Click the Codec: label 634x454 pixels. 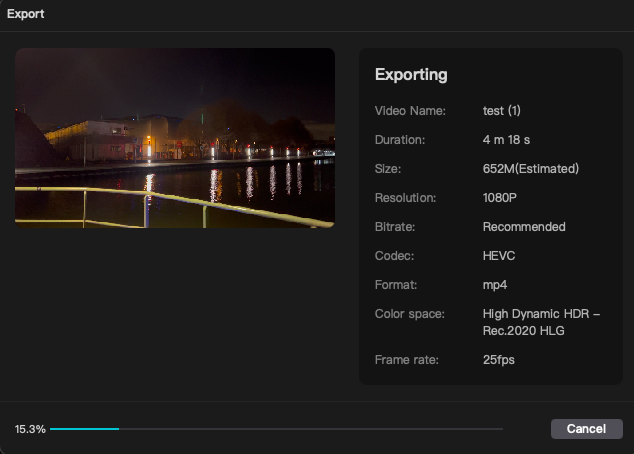[x=394, y=256]
